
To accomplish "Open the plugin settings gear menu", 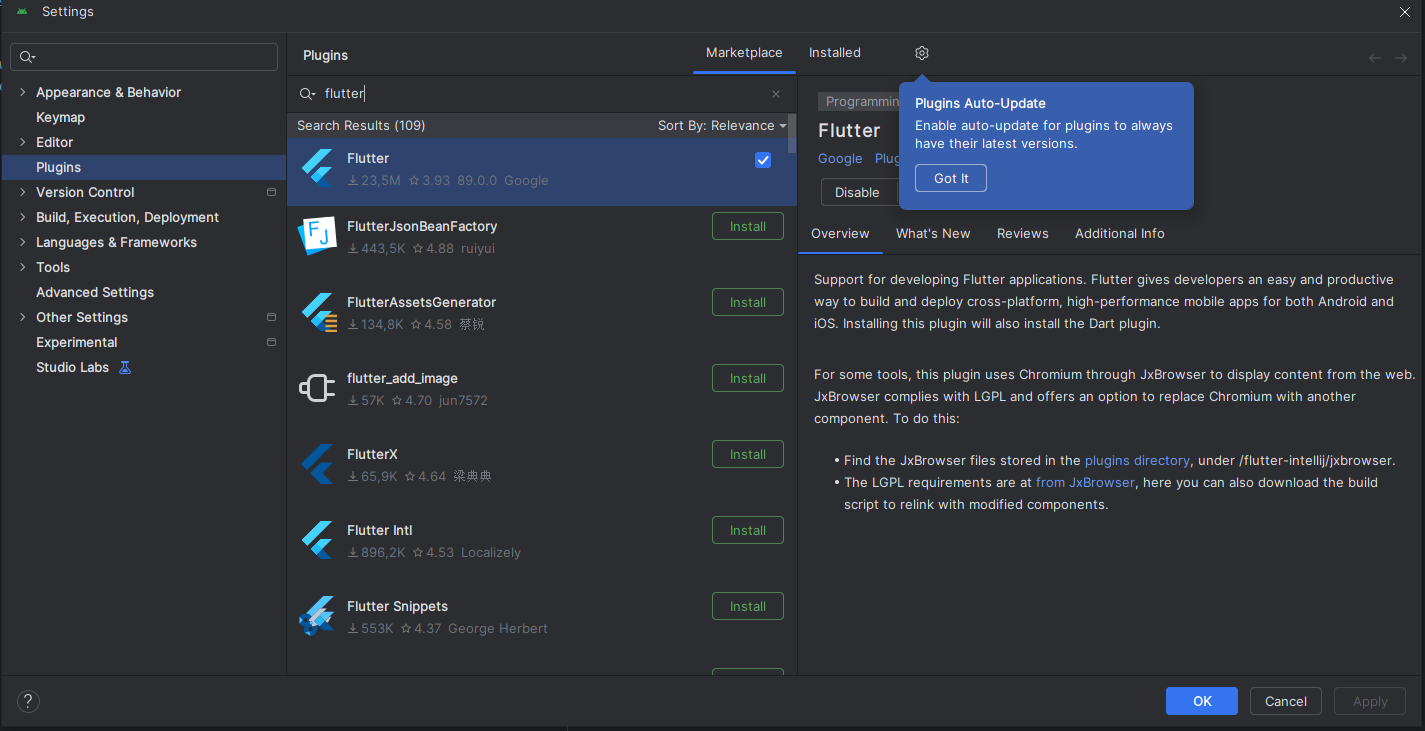I will point(921,53).
